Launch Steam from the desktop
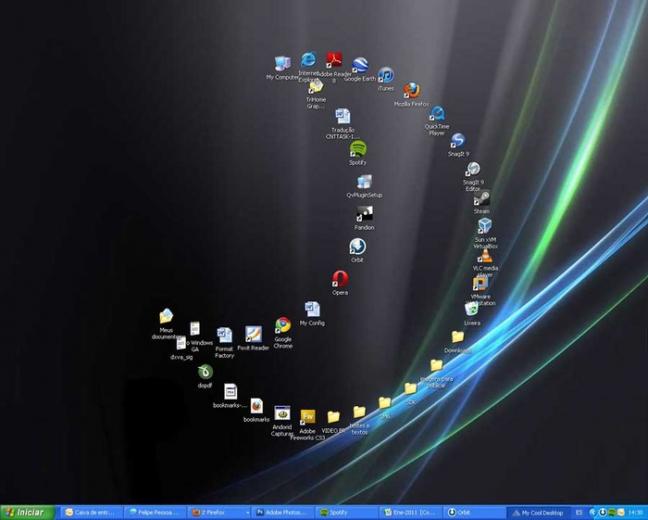The image size is (648, 520). coord(482,198)
